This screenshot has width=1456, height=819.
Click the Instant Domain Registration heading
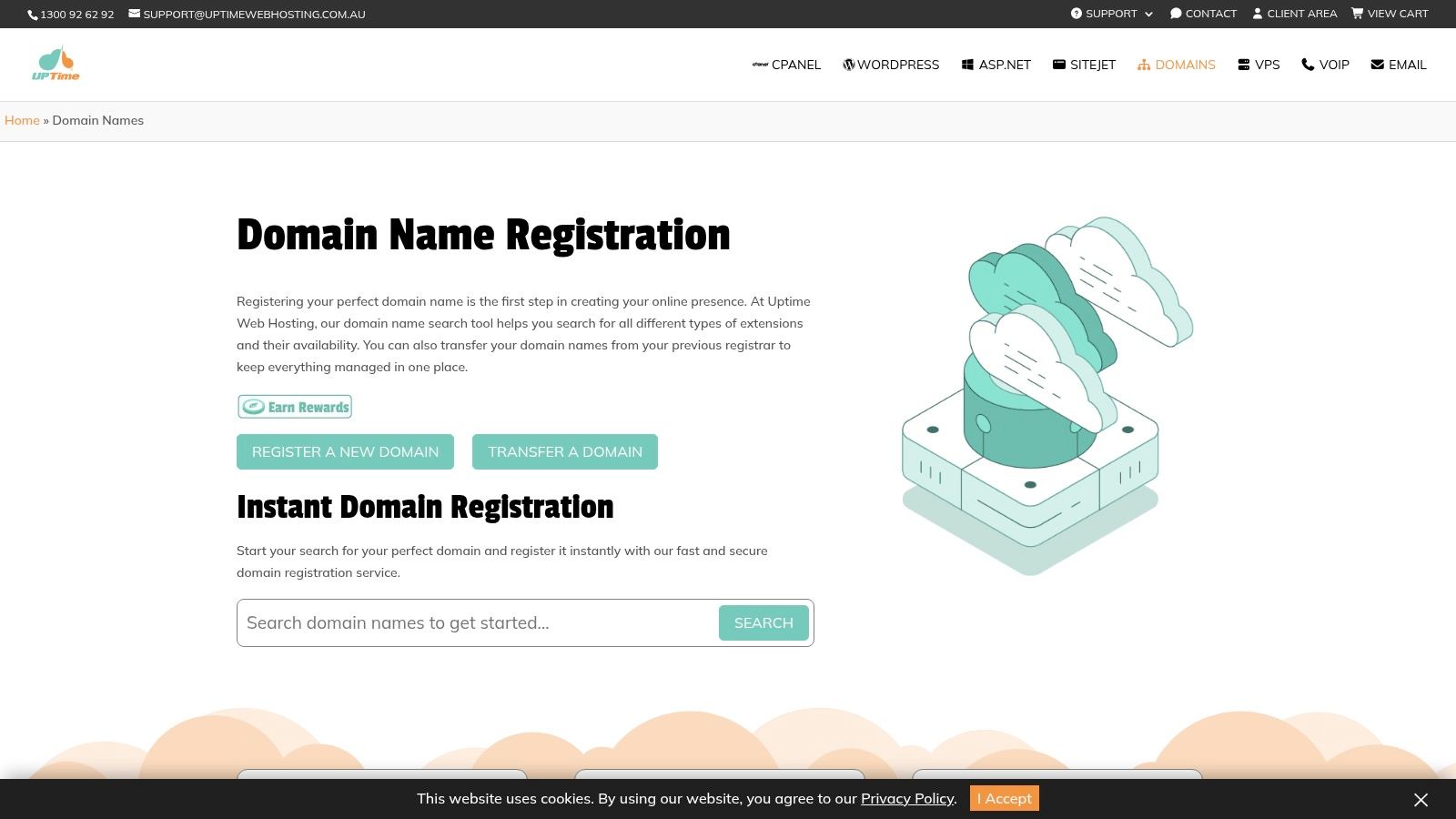tap(425, 507)
